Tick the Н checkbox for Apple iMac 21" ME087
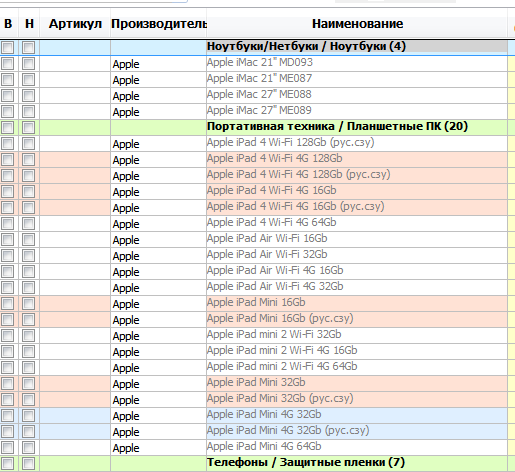Image resolution: width=515 pixels, height=472 pixels. pyautogui.click(x=28, y=79)
